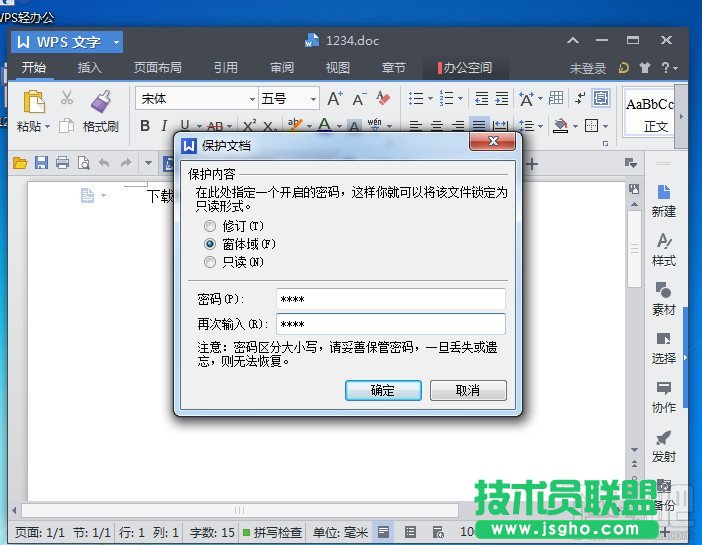
Task: Select the 只读(N) radio button
Action: click(210, 262)
